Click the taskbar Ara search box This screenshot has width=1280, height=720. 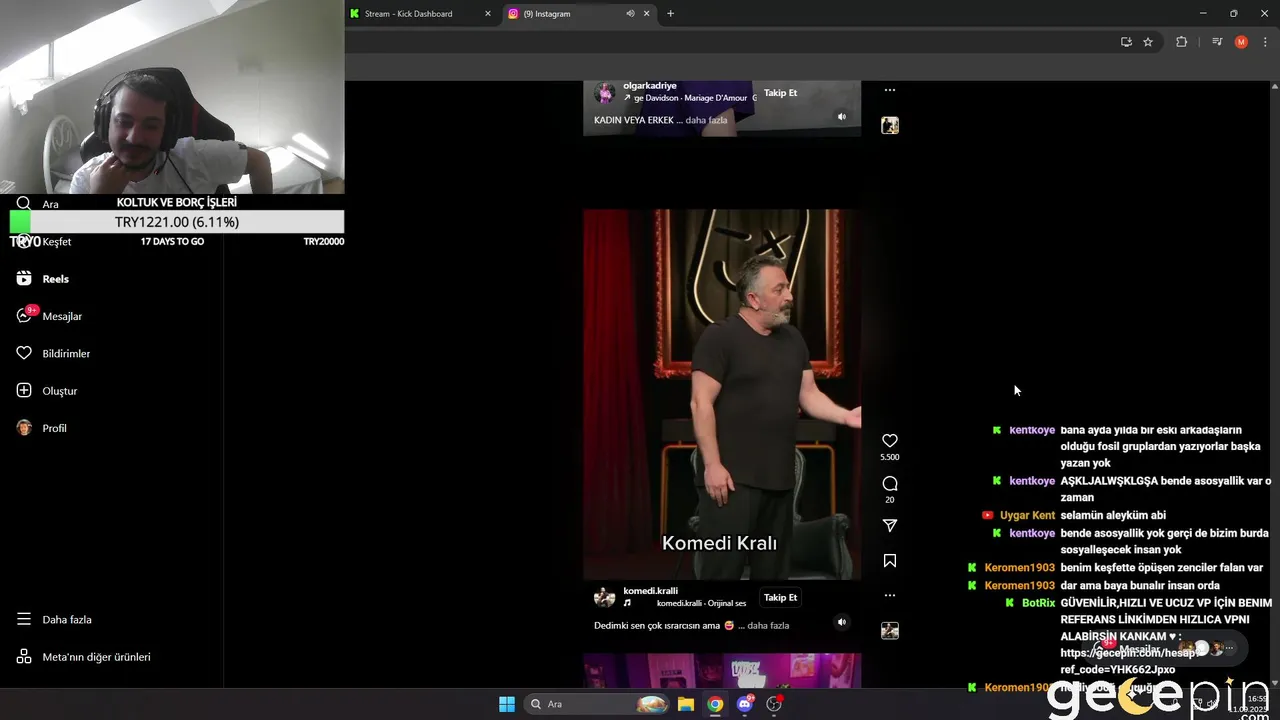pos(598,704)
